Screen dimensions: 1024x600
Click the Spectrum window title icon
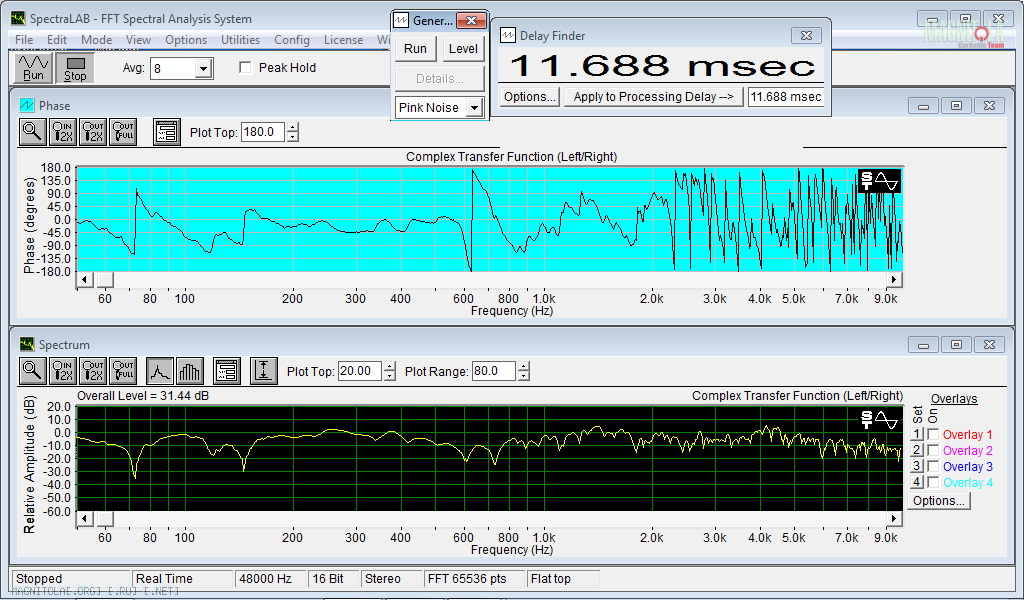tap(27, 344)
